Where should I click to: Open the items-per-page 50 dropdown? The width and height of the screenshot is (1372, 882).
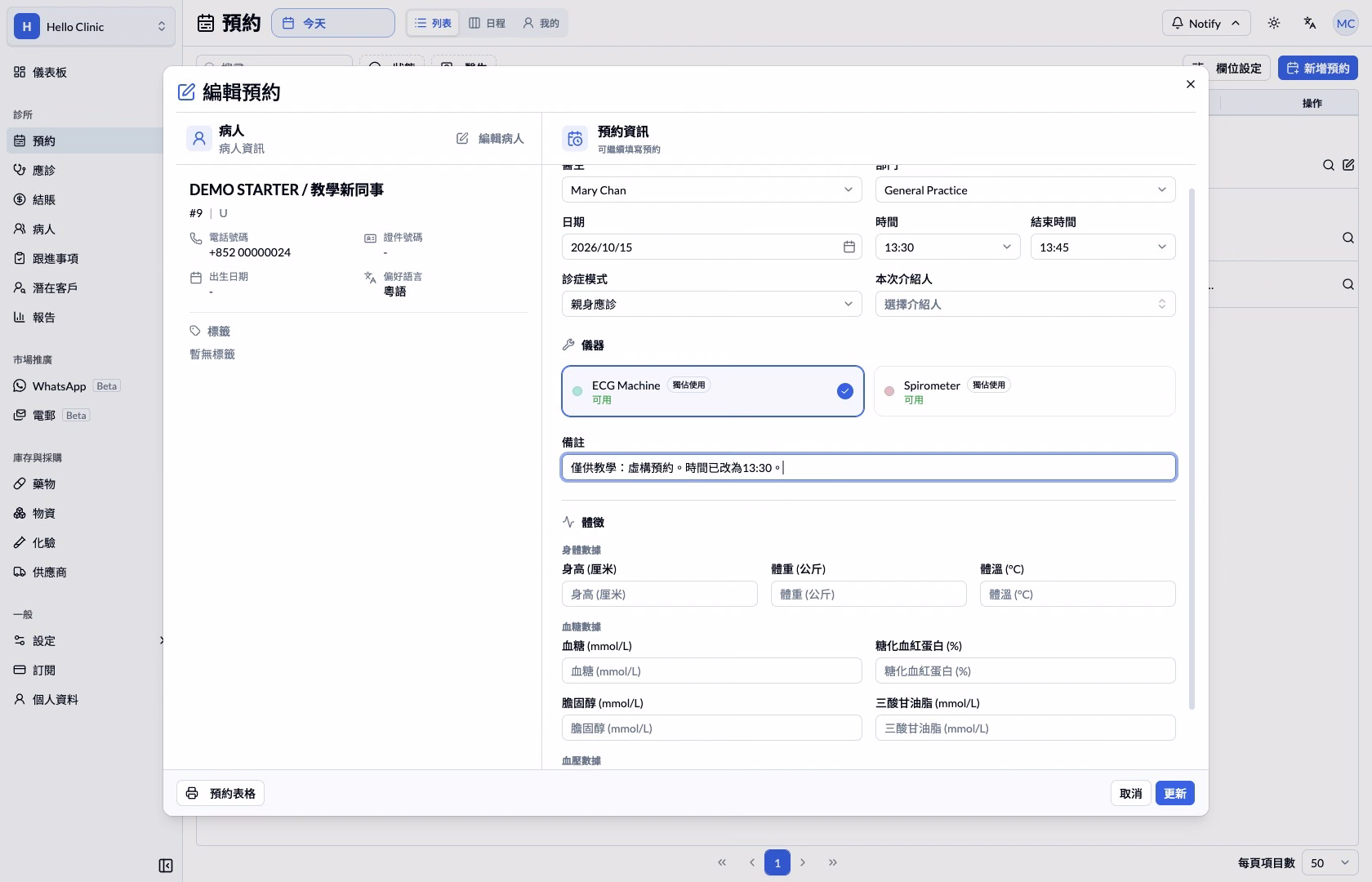[x=1330, y=862]
